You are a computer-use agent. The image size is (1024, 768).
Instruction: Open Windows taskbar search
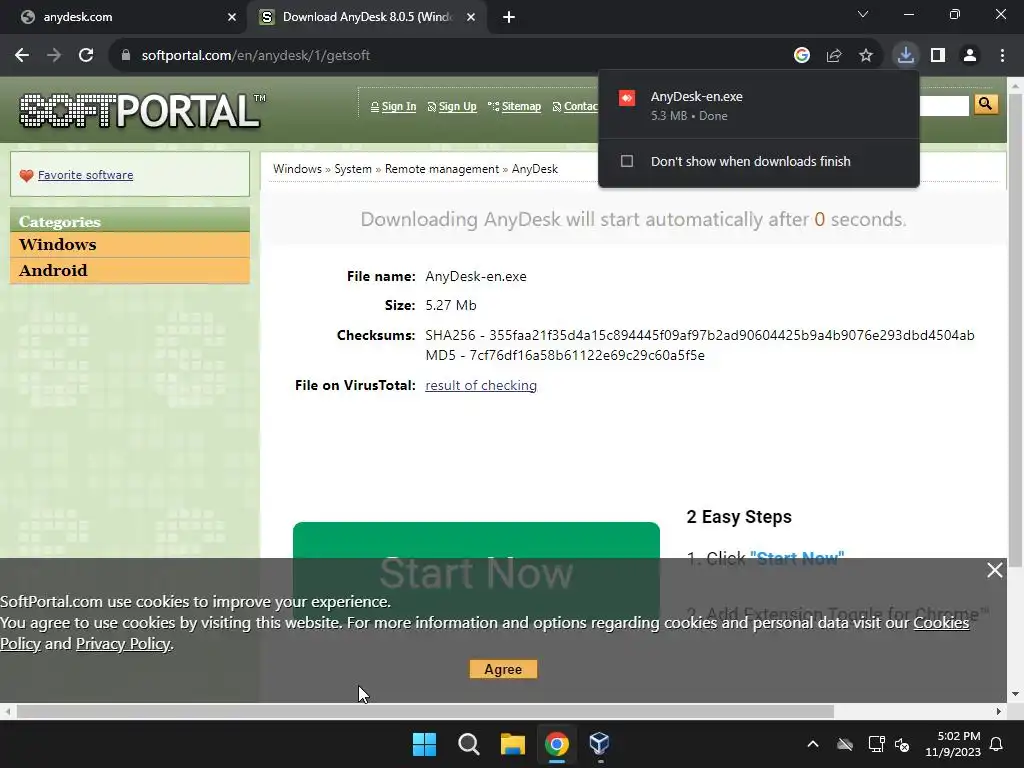(x=469, y=744)
